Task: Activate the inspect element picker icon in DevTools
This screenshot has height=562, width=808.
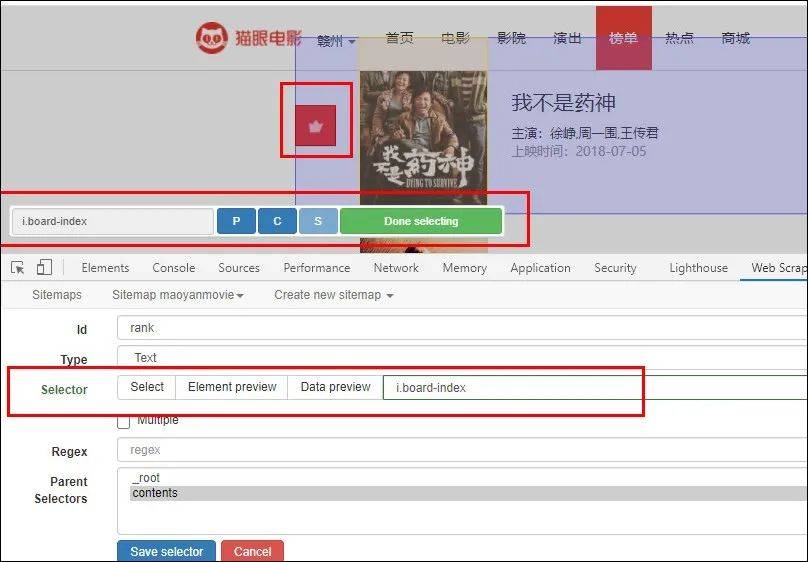Action: coord(18,268)
